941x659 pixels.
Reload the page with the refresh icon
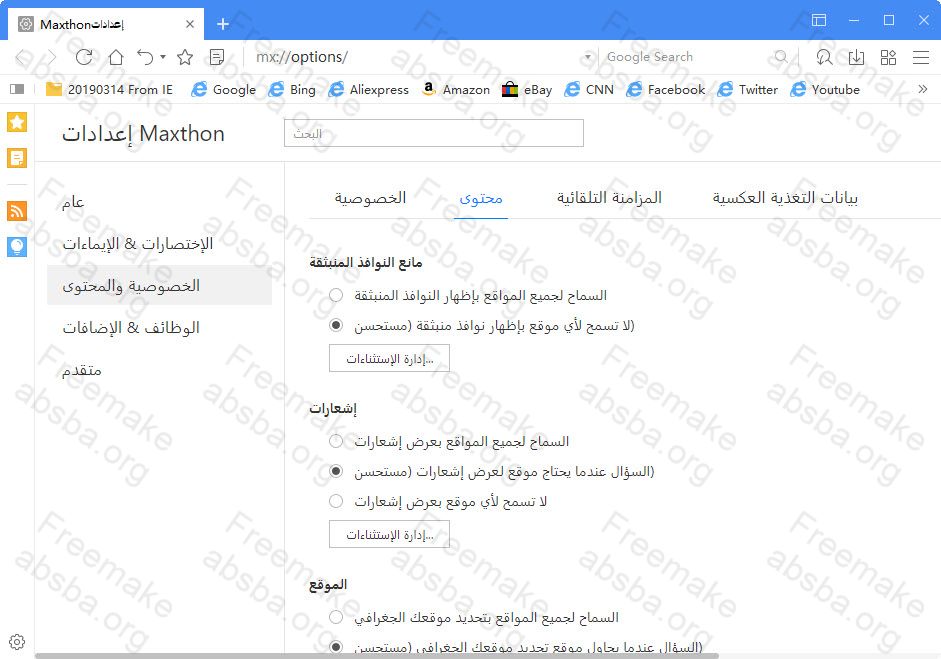(x=84, y=57)
